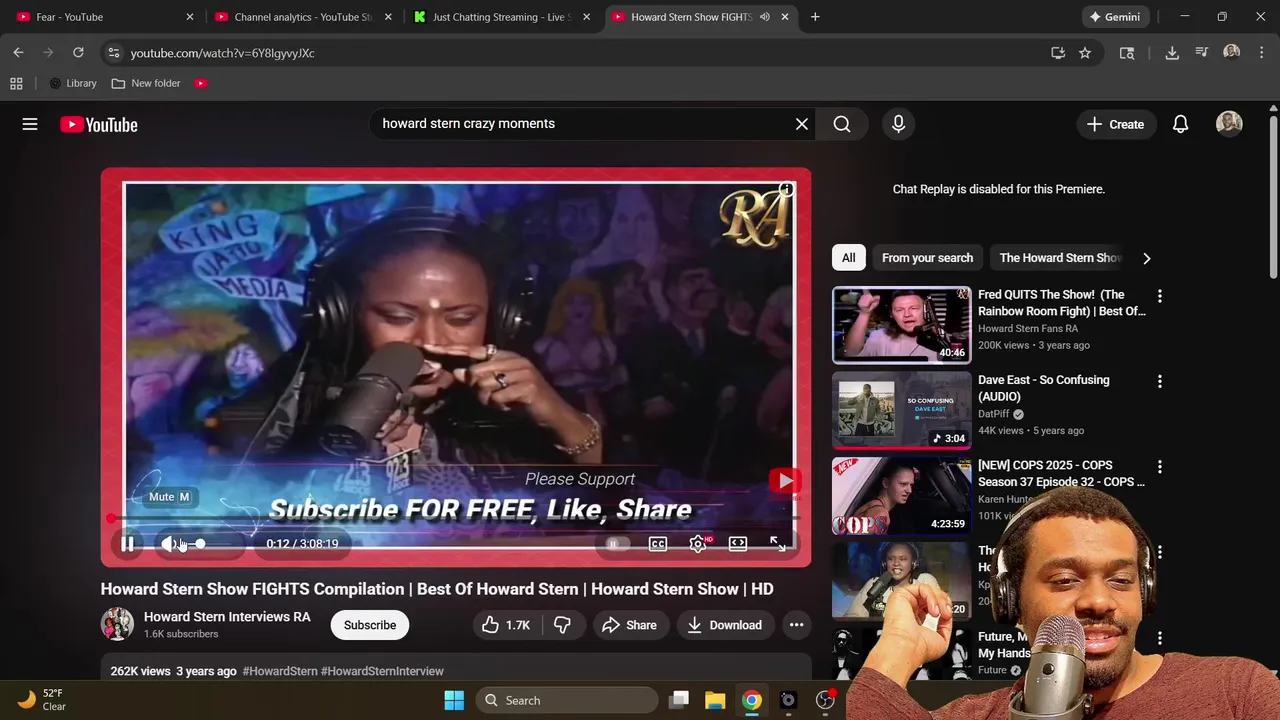The image size is (1280, 720).
Task: View site information icon in address bar
Action: tap(113, 53)
